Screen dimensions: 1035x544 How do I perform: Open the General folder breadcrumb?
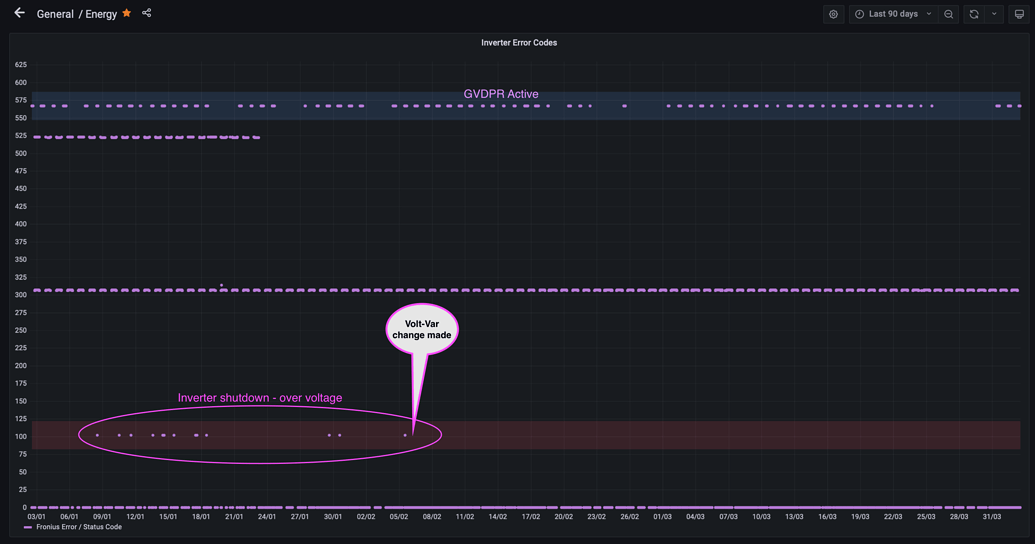click(x=55, y=14)
